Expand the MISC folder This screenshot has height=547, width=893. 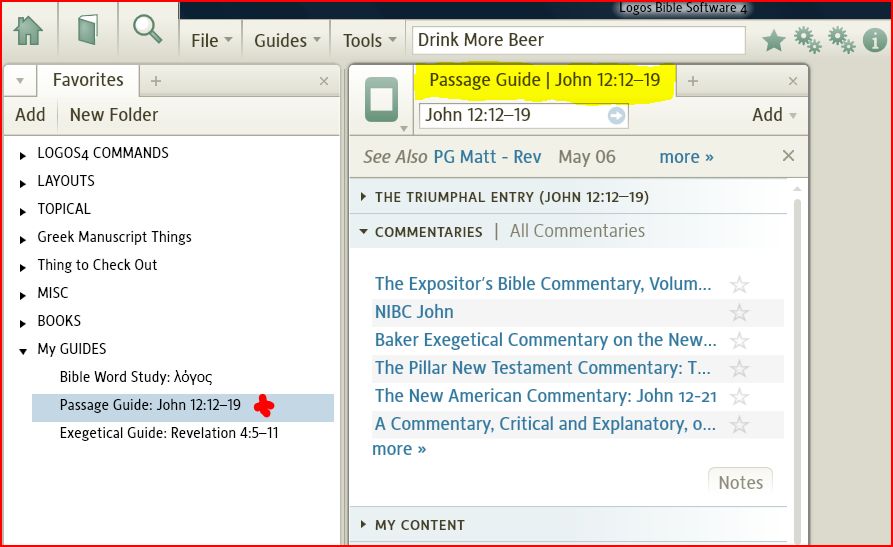(x=22, y=295)
